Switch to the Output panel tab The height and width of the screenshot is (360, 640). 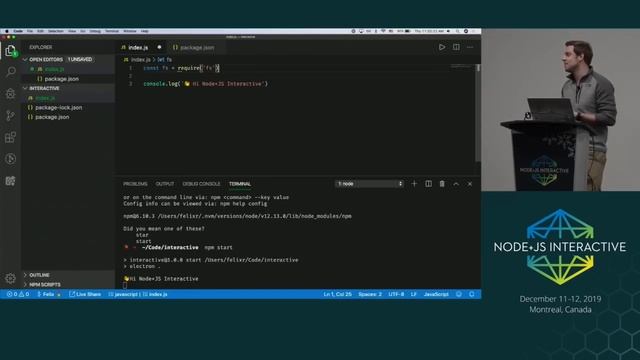point(164,184)
